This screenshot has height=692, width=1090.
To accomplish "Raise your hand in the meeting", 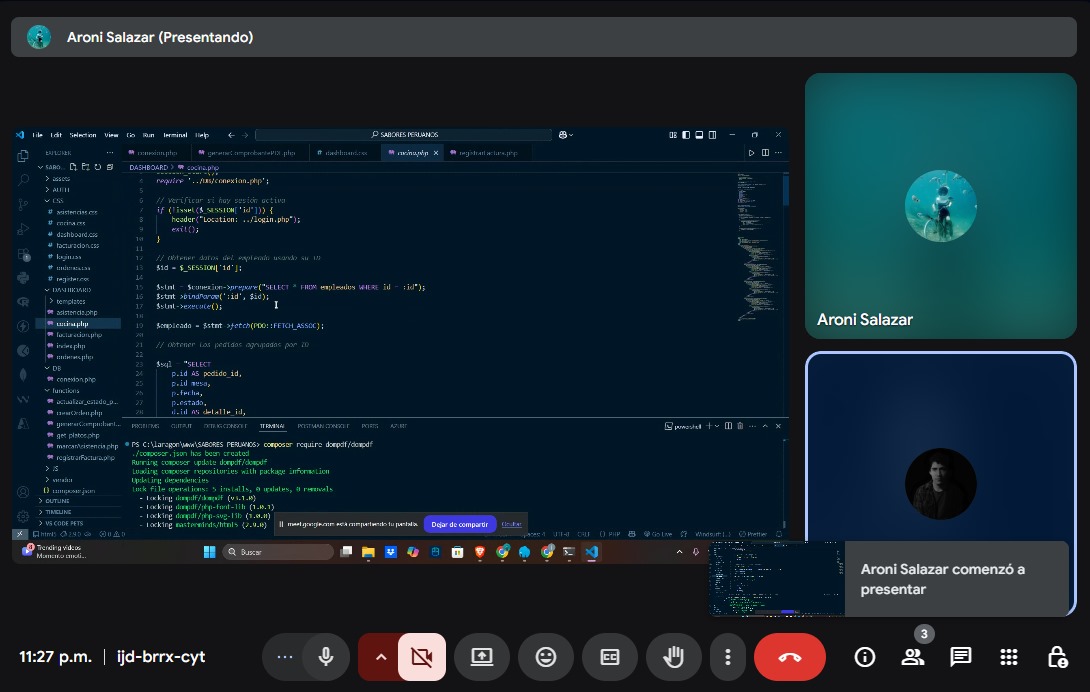I will click(673, 657).
